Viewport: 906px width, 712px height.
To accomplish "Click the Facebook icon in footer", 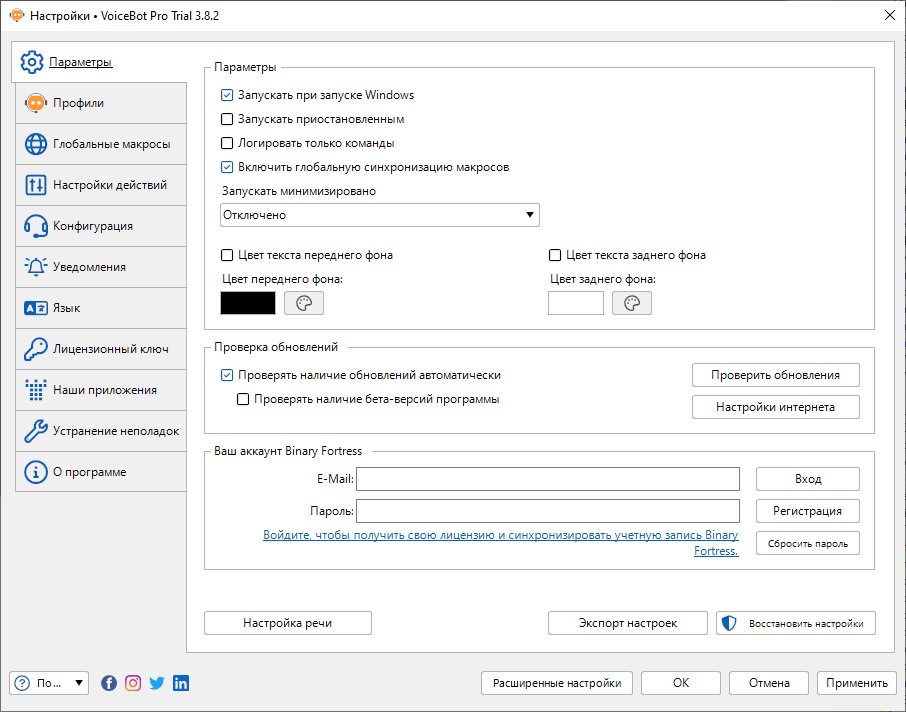I will pyautogui.click(x=109, y=683).
